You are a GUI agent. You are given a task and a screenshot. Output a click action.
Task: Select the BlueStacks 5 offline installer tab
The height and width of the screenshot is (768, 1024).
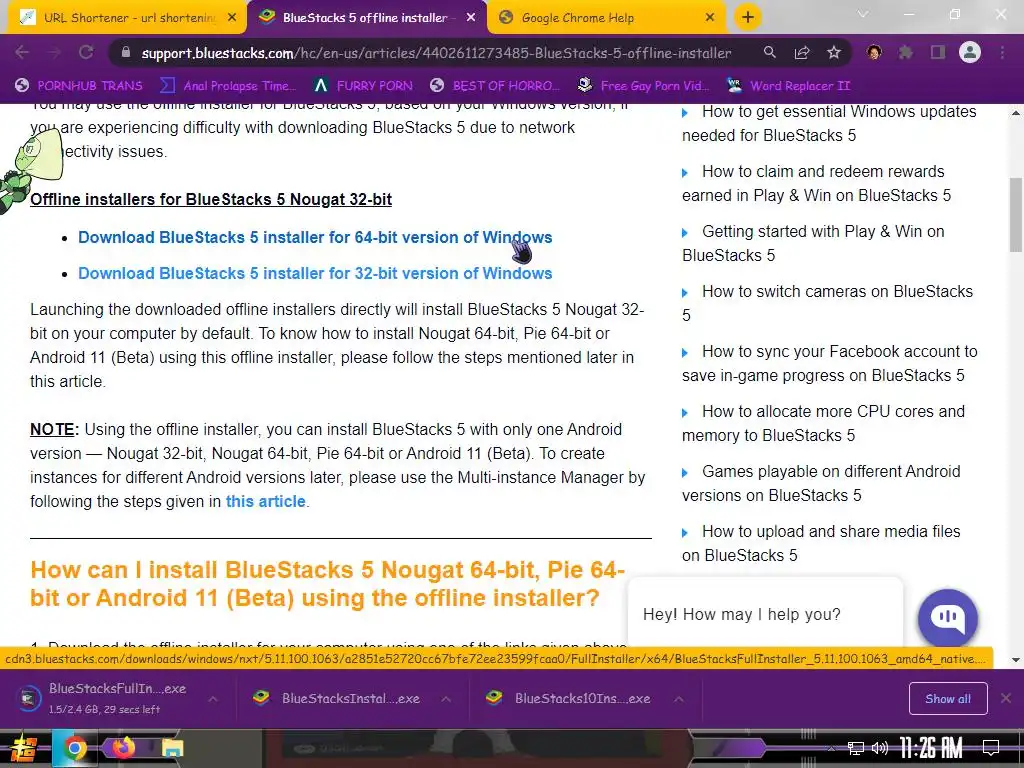(x=366, y=18)
